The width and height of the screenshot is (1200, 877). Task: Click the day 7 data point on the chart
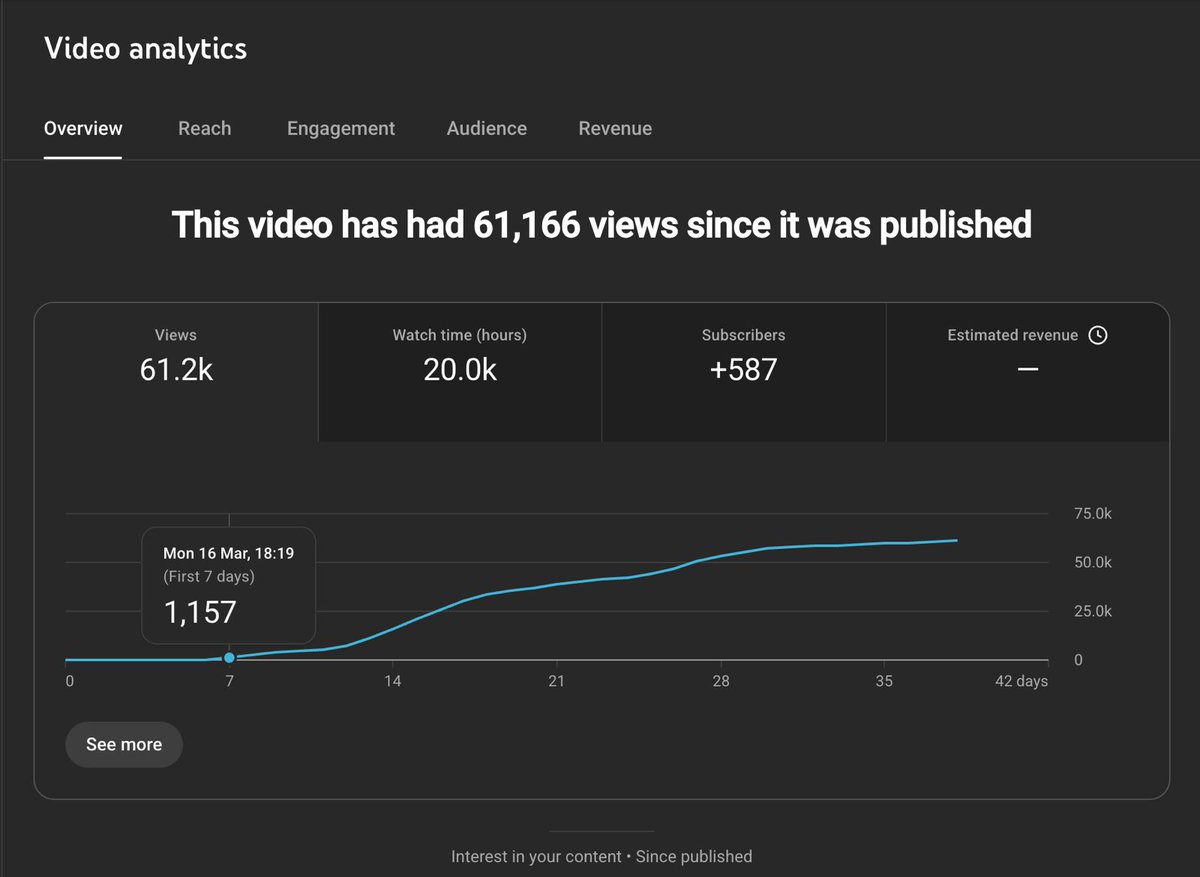coord(229,658)
